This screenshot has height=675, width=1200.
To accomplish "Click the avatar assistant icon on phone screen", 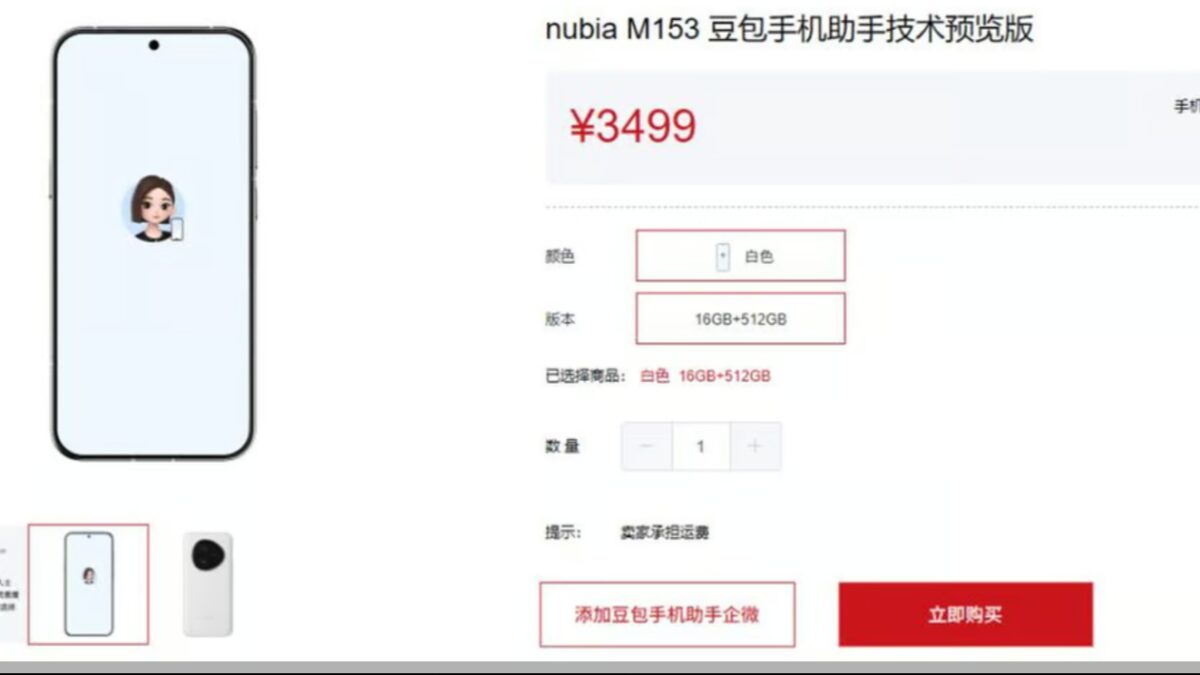I will tap(153, 208).
